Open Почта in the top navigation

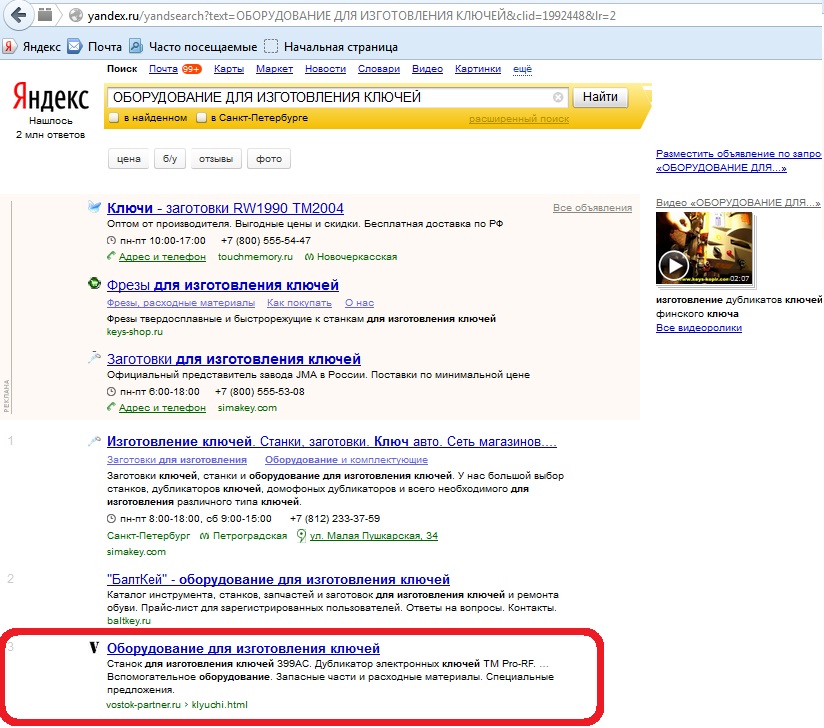pyautogui.click(x=163, y=69)
